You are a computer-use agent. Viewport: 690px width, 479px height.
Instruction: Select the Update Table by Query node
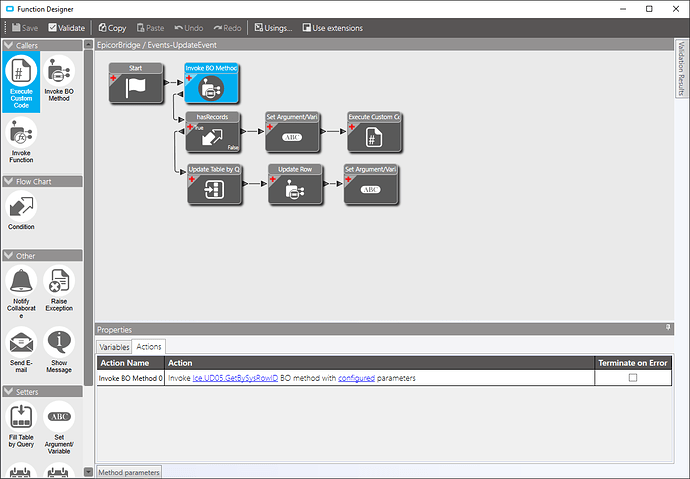[214, 184]
